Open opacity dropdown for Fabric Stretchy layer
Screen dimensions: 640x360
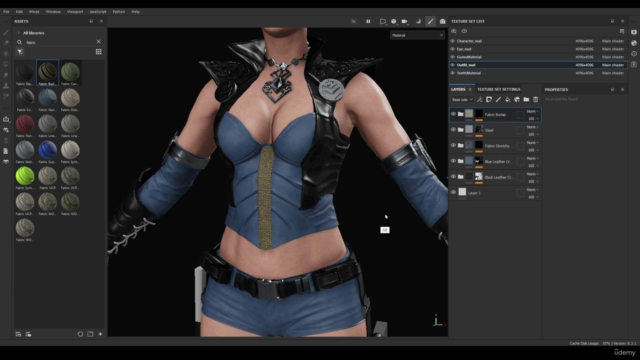(x=533, y=150)
